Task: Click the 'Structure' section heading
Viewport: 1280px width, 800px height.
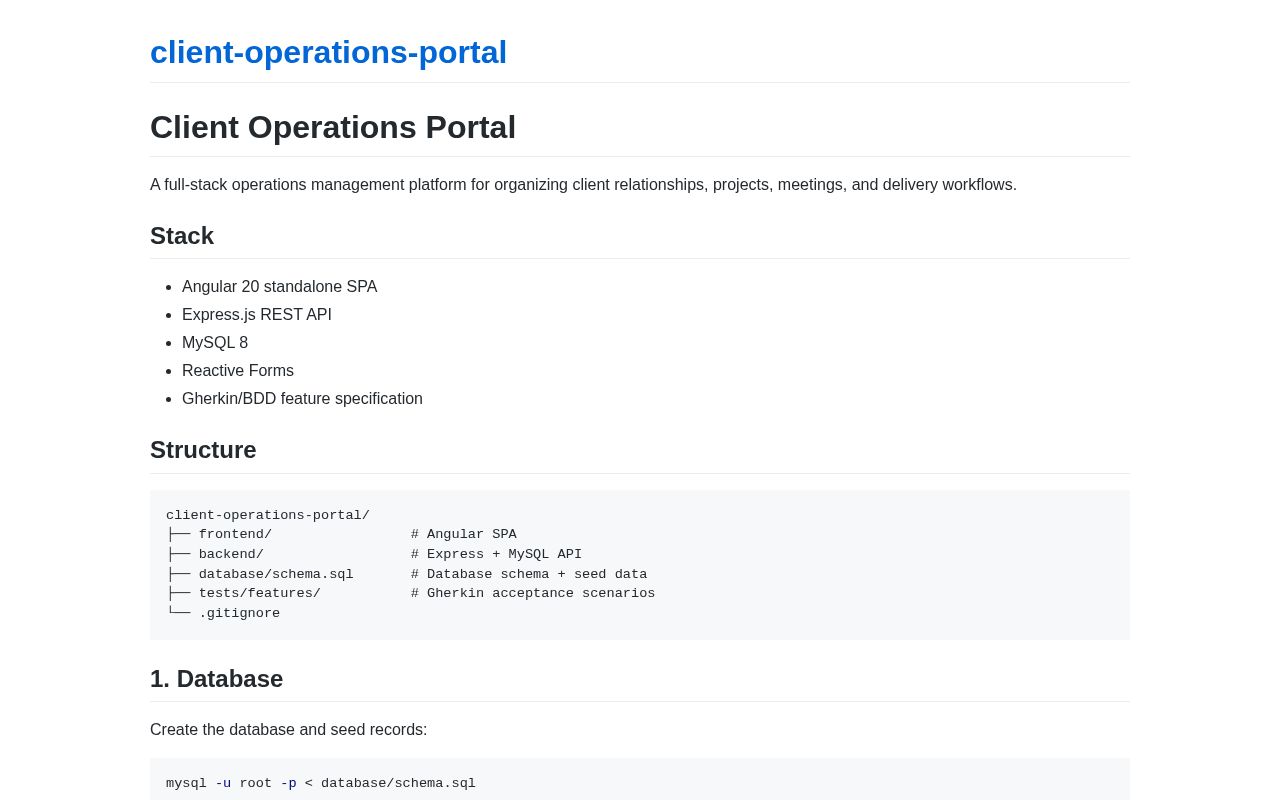Action: tap(203, 450)
